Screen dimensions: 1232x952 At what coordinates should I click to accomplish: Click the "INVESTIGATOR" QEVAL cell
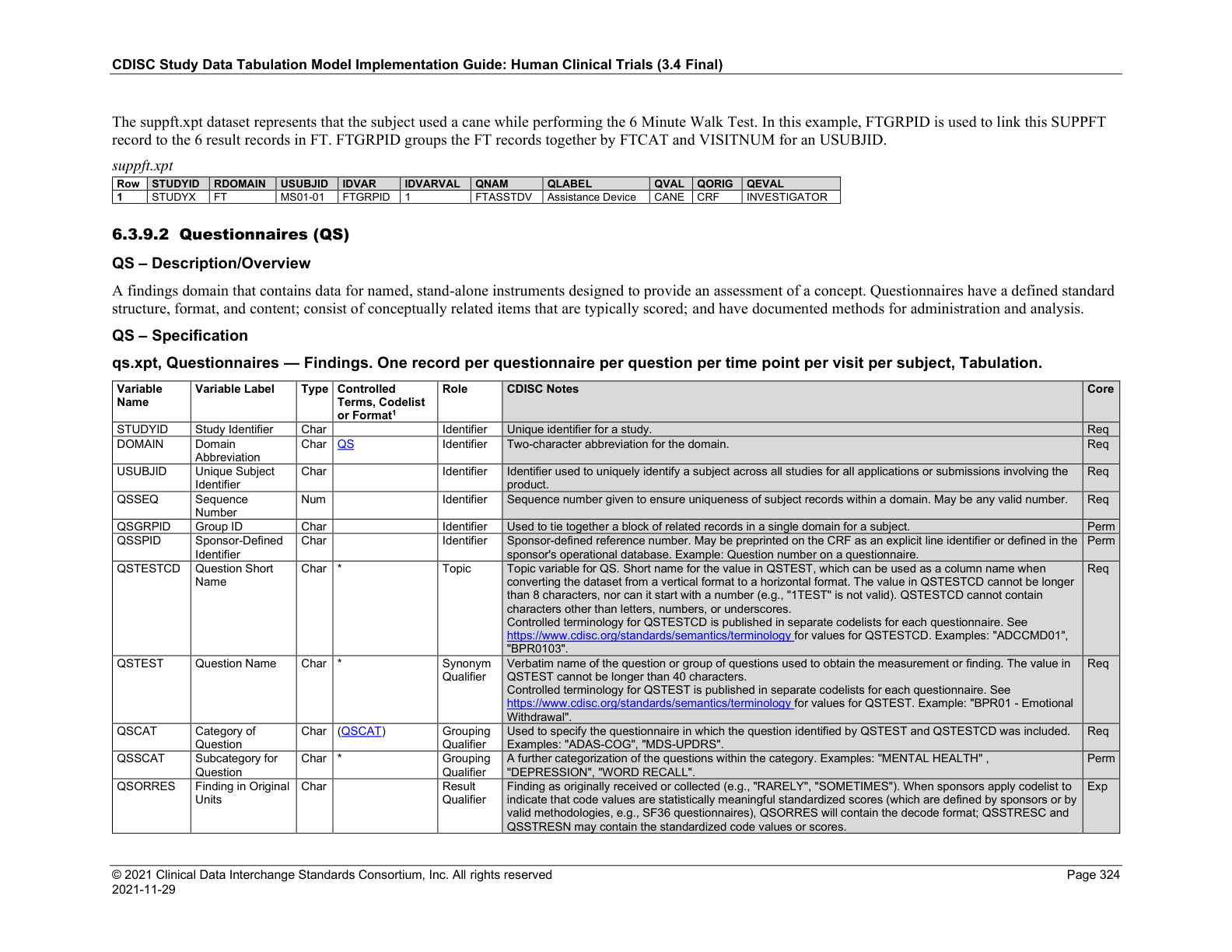click(x=791, y=198)
